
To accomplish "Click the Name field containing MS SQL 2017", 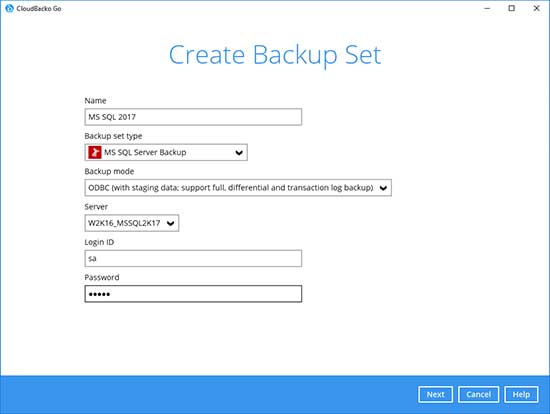I will tap(193, 117).
